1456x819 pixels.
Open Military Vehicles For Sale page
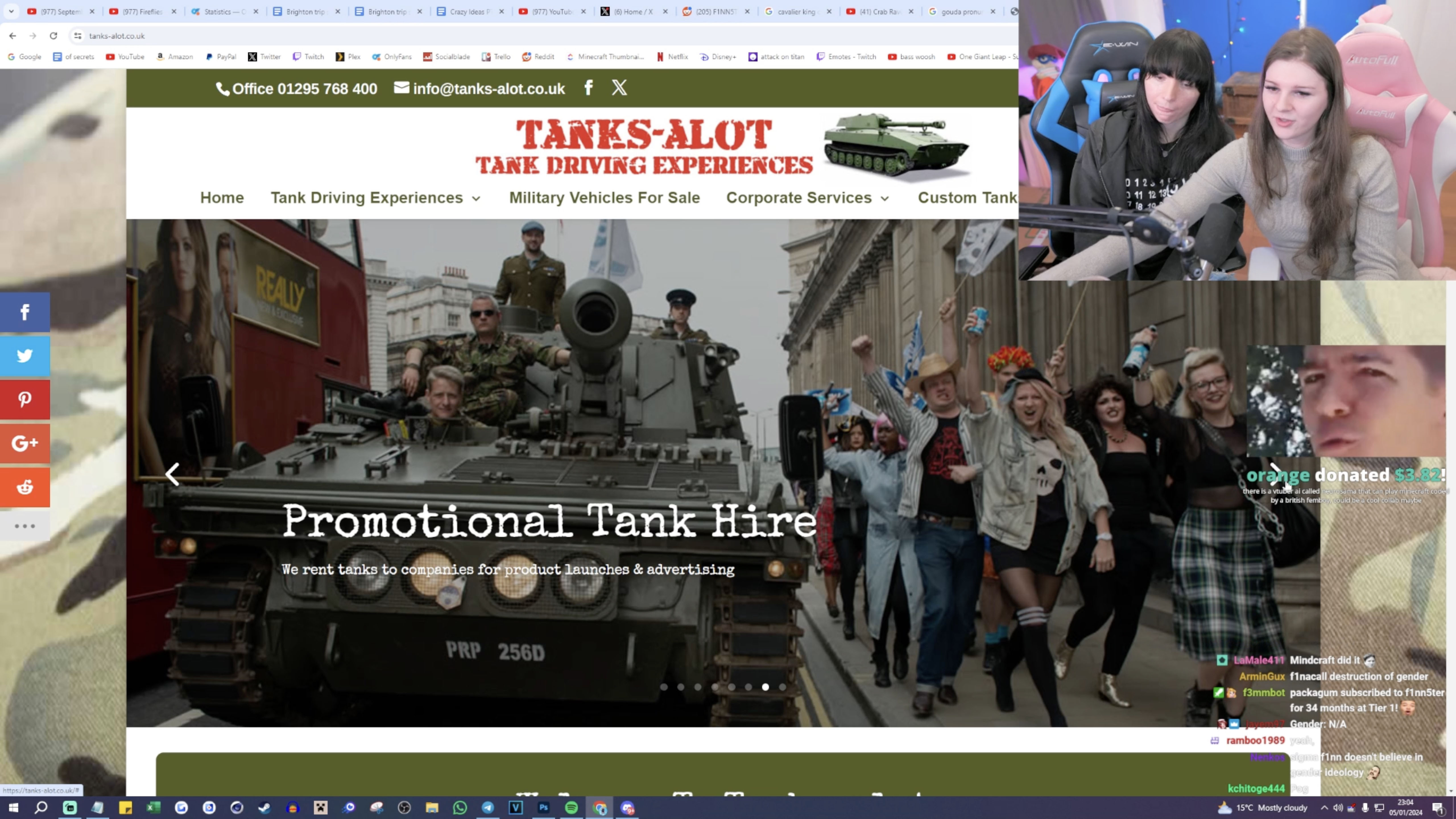coord(604,197)
